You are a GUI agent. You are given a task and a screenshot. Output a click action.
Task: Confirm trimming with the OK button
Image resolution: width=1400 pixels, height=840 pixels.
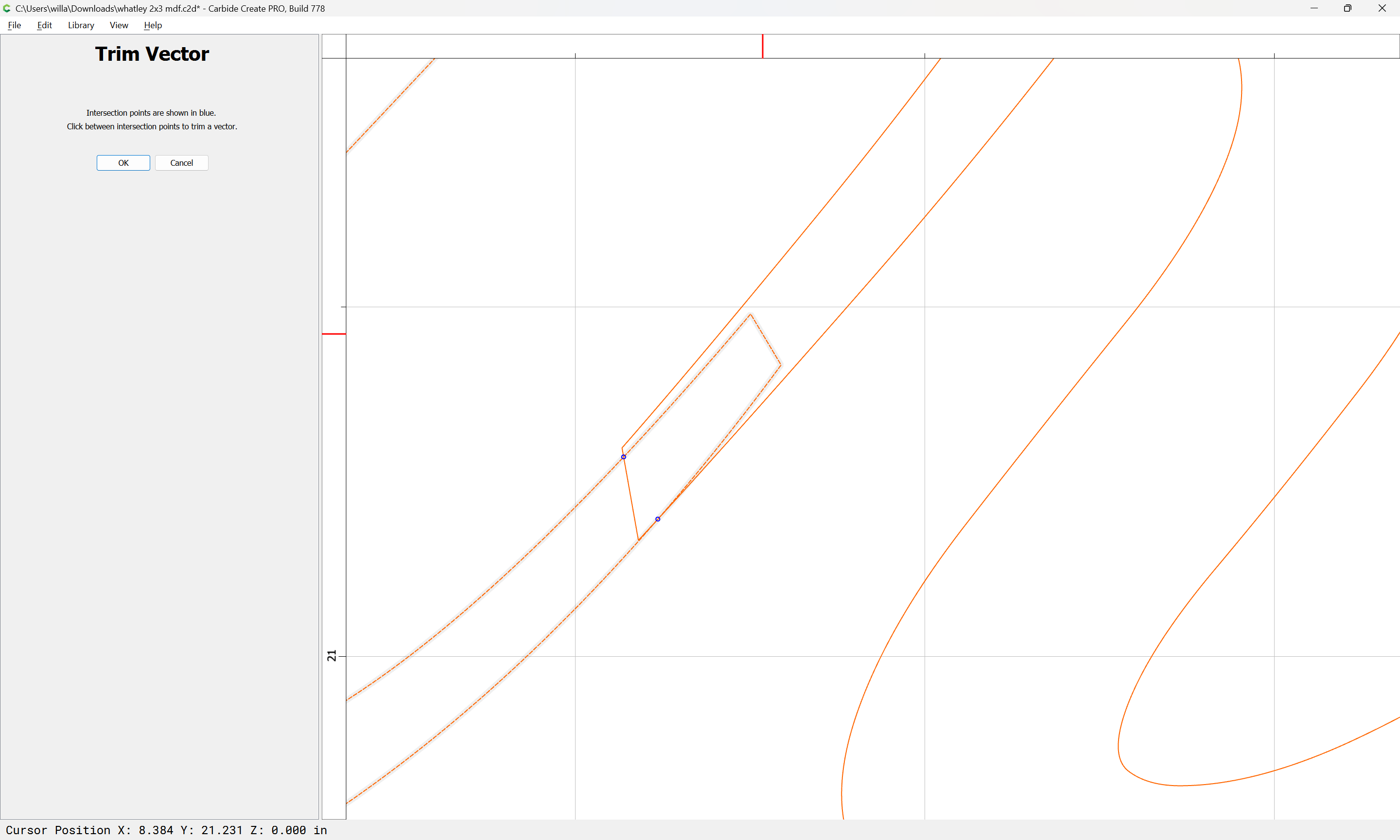pyautogui.click(x=123, y=163)
